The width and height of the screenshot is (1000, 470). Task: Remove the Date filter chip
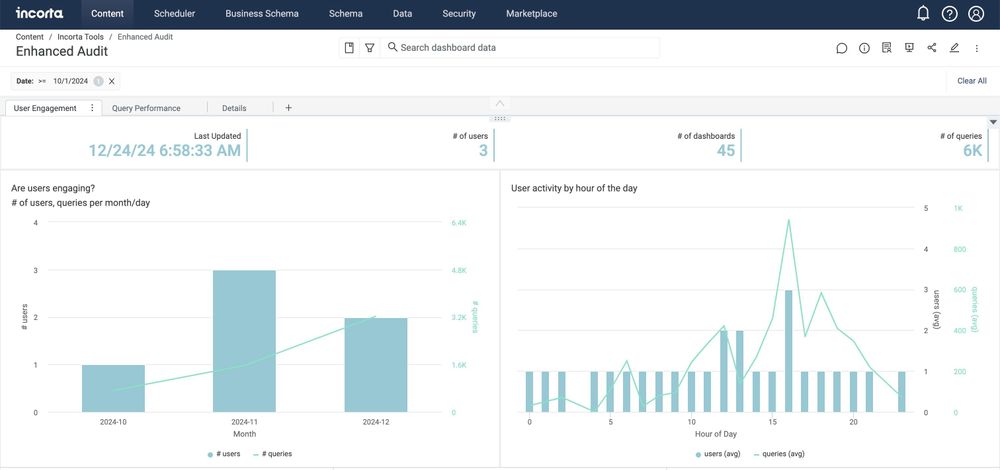point(112,81)
